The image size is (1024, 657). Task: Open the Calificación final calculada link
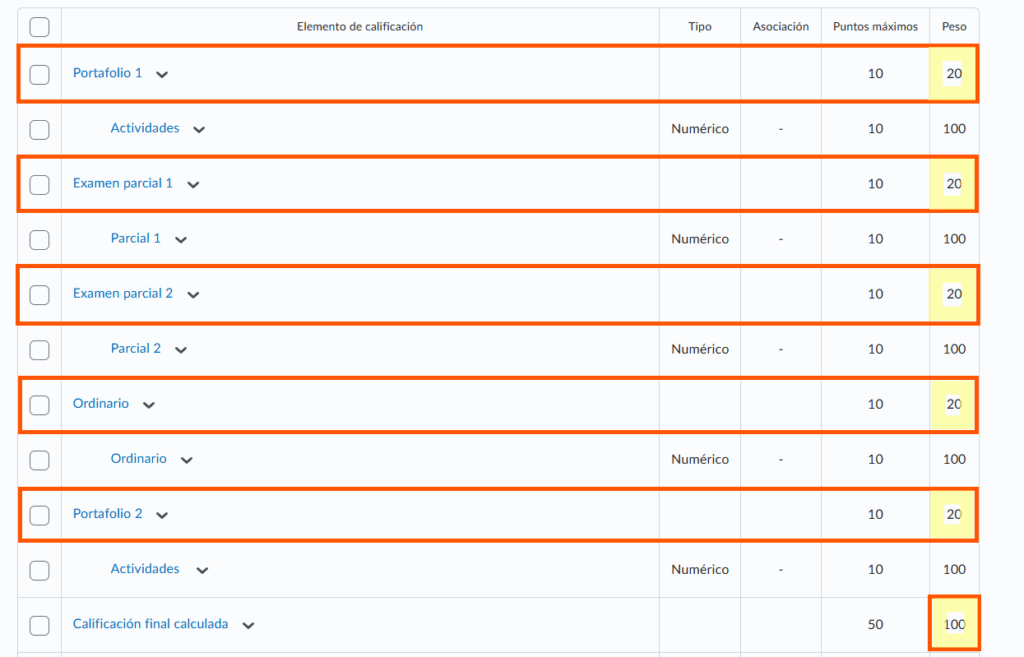(150, 624)
